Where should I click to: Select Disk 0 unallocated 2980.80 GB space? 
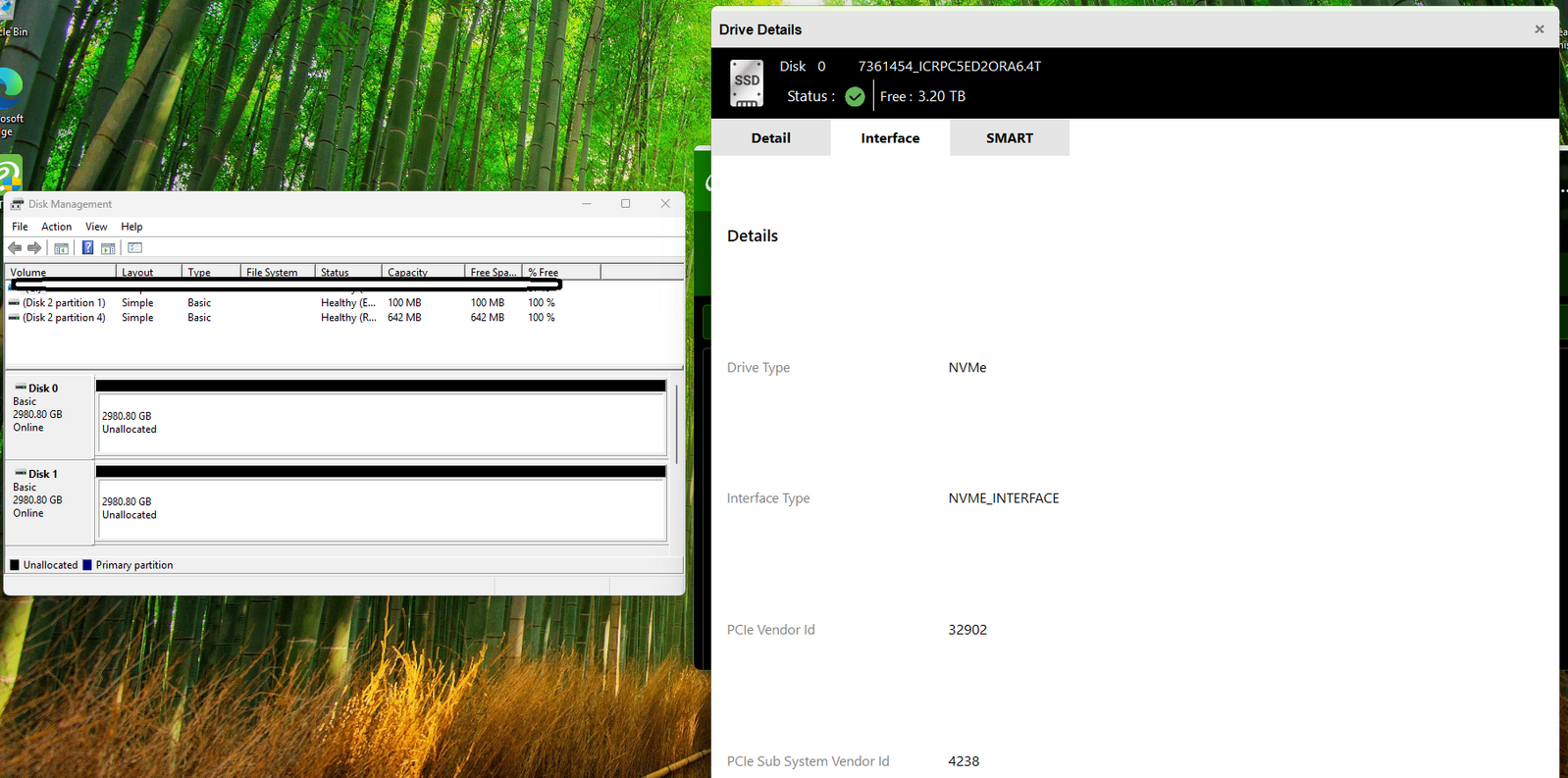[x=381, y=424]
